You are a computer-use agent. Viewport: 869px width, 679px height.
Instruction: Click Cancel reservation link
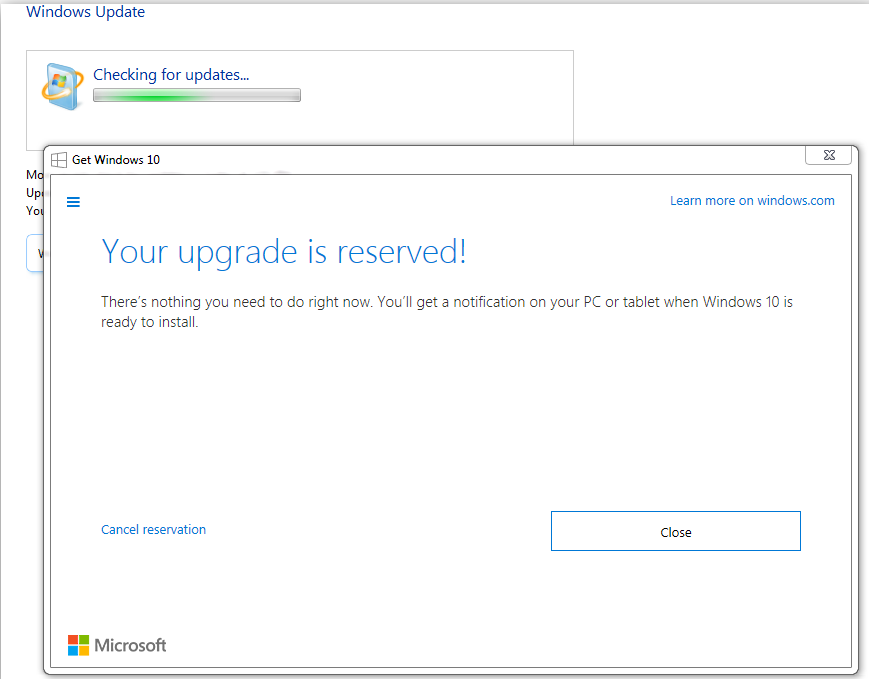[x=154, y=529]
